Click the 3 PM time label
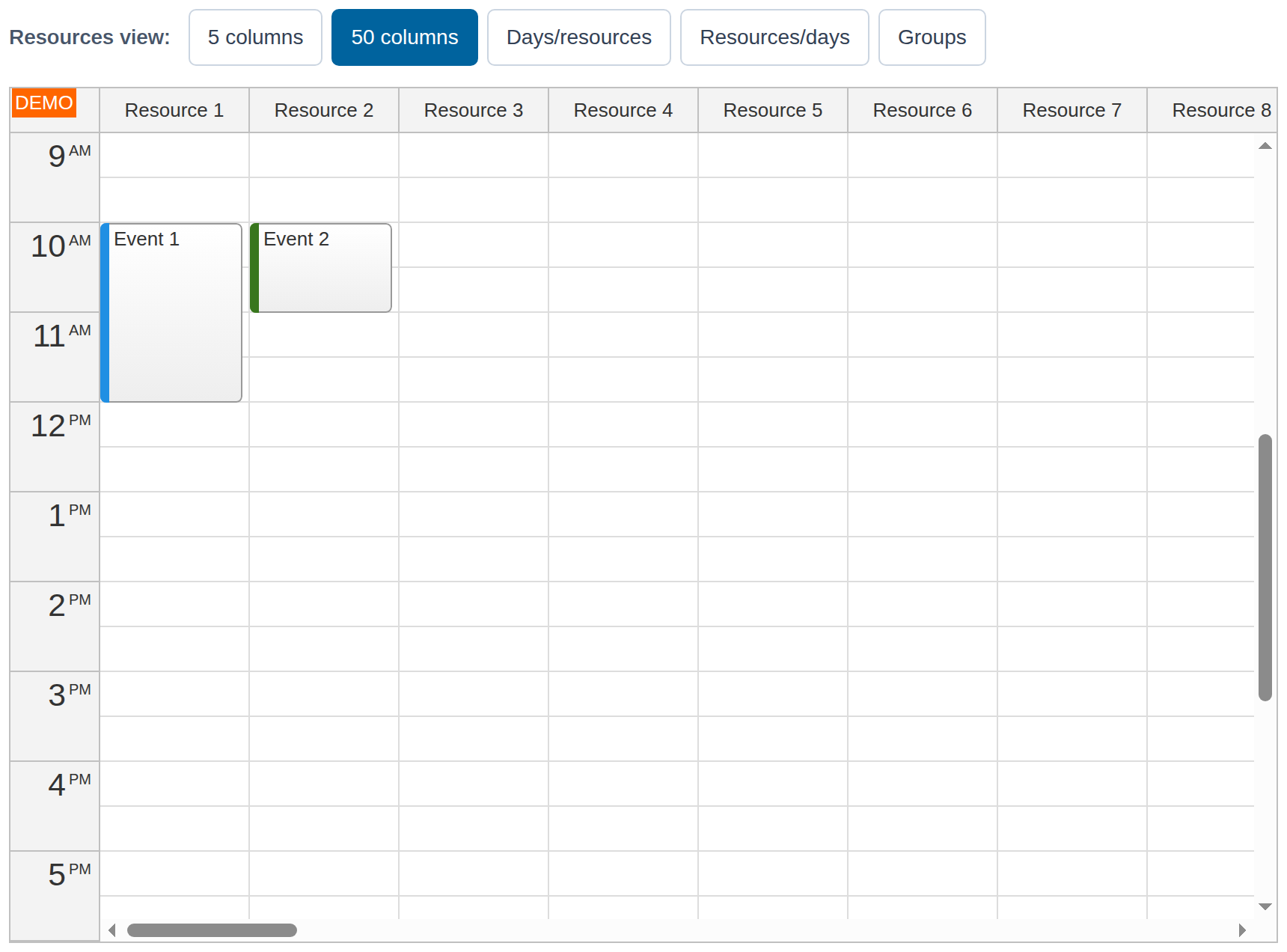Screen dimensions: 1287x952 (x=55, y=716)
